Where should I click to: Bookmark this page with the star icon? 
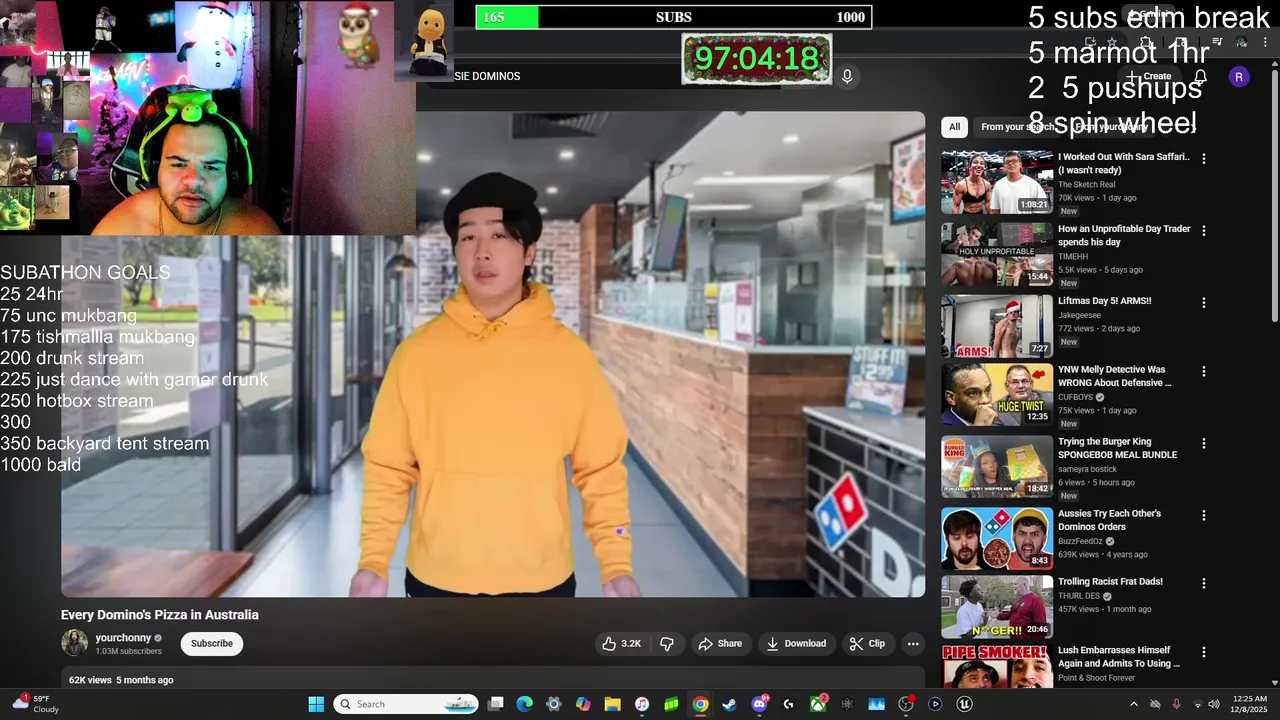(1112, 43)
